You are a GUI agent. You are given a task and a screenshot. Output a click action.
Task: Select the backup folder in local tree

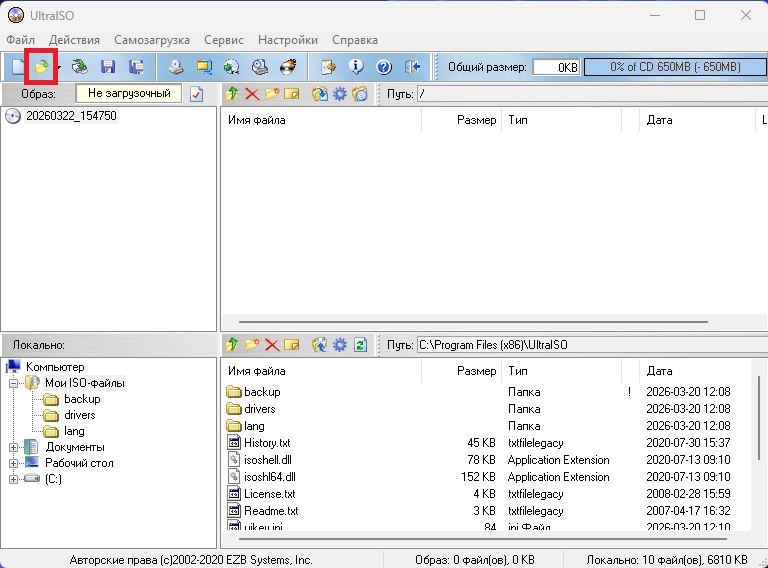[82, 399]
